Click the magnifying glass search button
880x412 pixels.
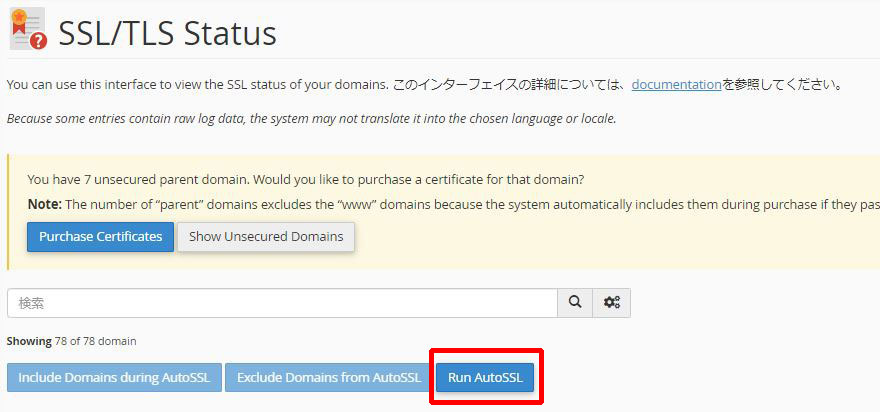click(x=575, y=303)
